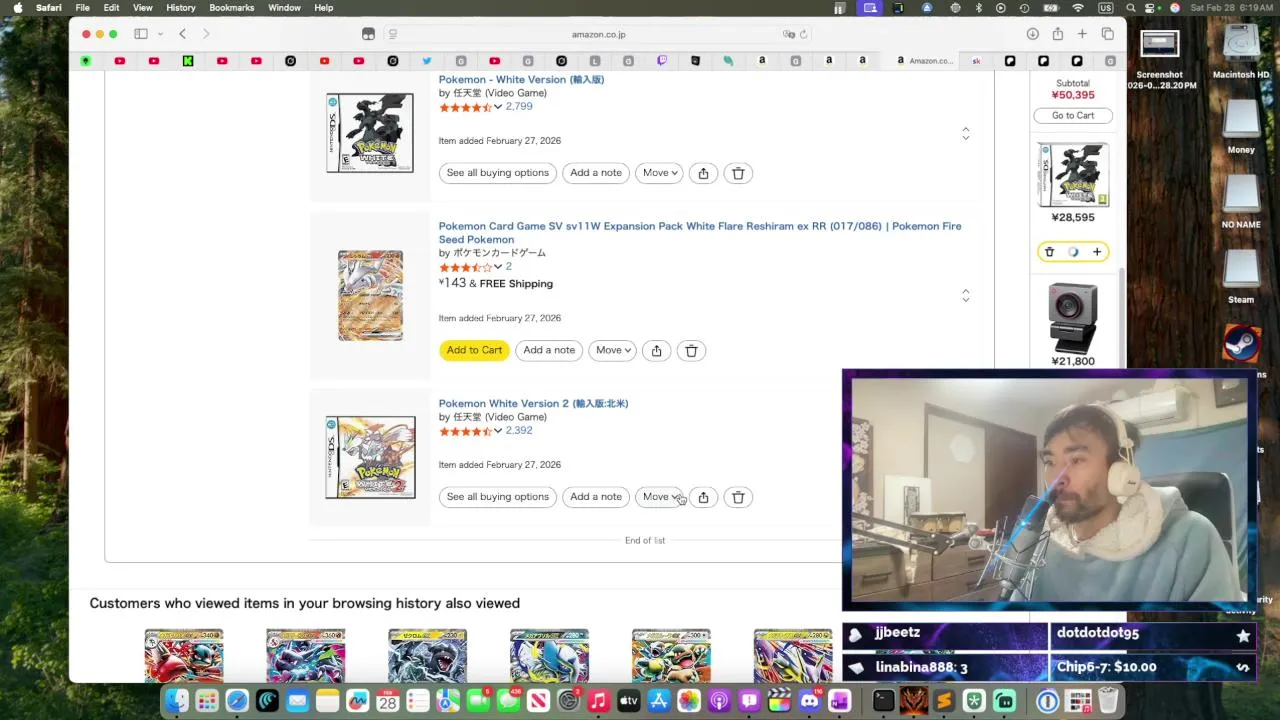Share the Reshiram ex card item
This screenshot has width=1280, height=720.
coord(656,350)
